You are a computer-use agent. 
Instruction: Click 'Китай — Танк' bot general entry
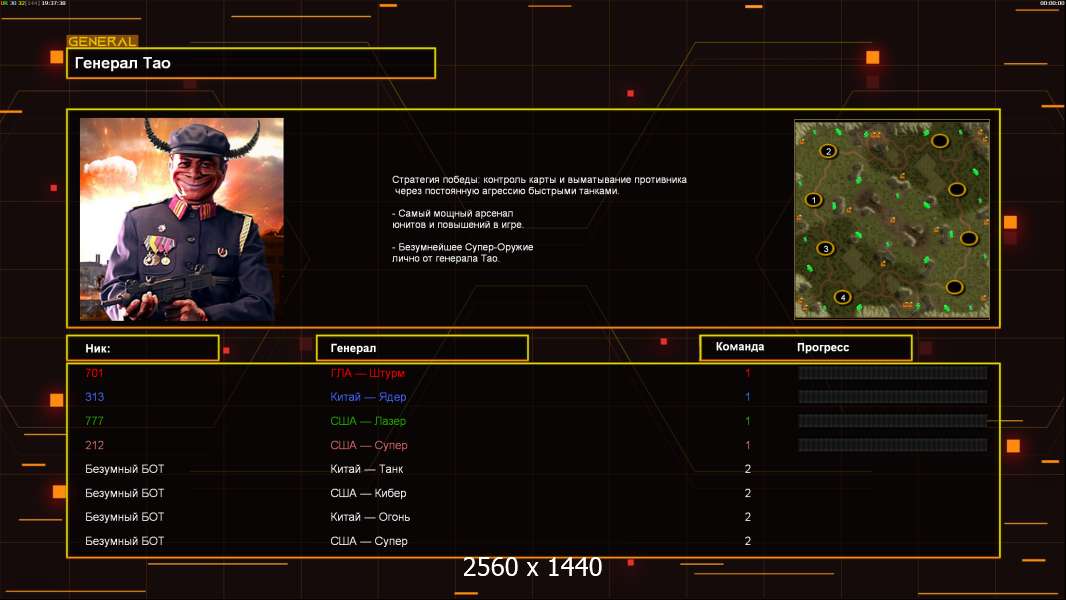click(x=366, y=469)
